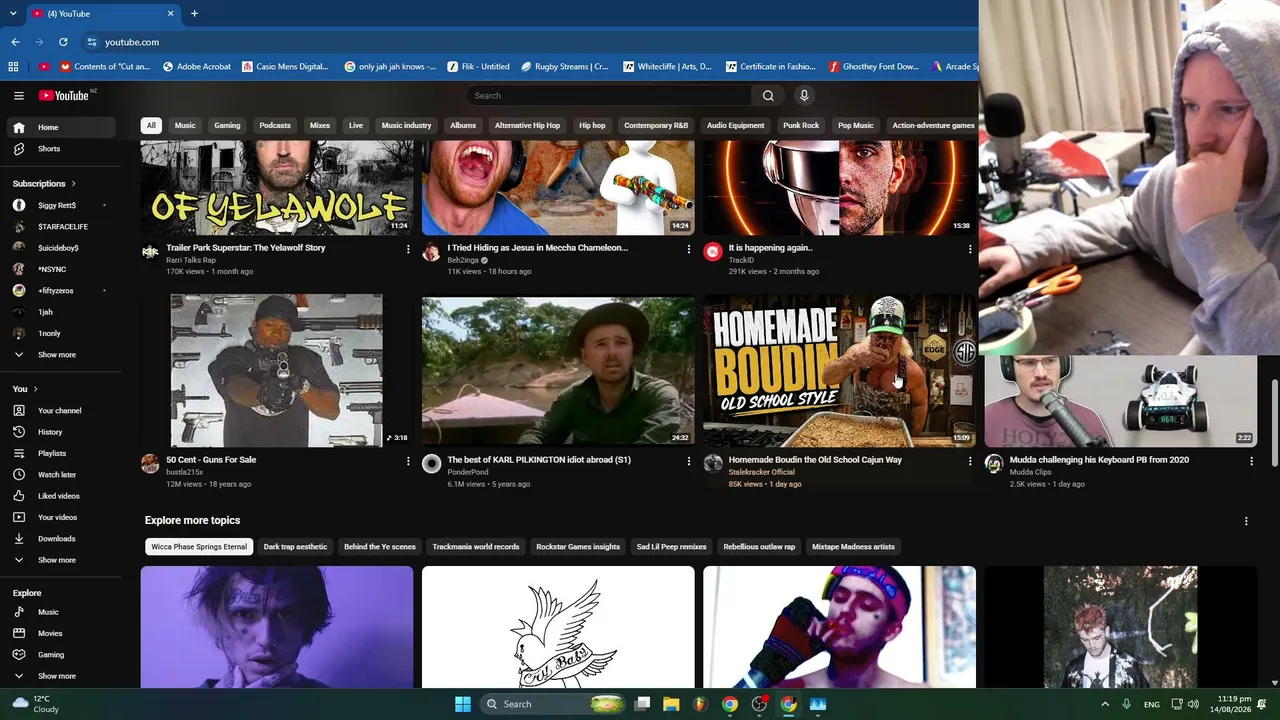The width and height of the screenshot is (1280, 720).
Task: Select the Dark trap aesthetic topic
Action: point(295,547)
